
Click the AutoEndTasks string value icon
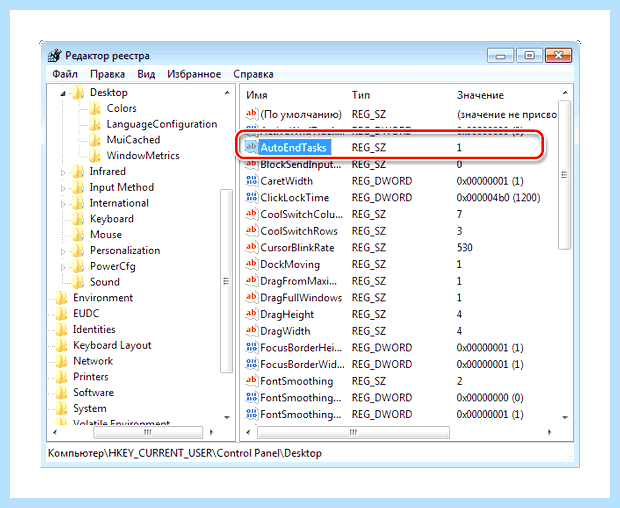pos(251,147)
